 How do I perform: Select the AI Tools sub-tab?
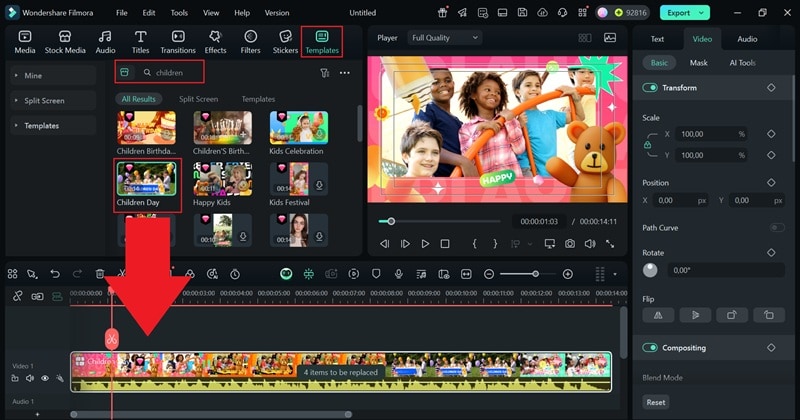[x=742, y=63]
